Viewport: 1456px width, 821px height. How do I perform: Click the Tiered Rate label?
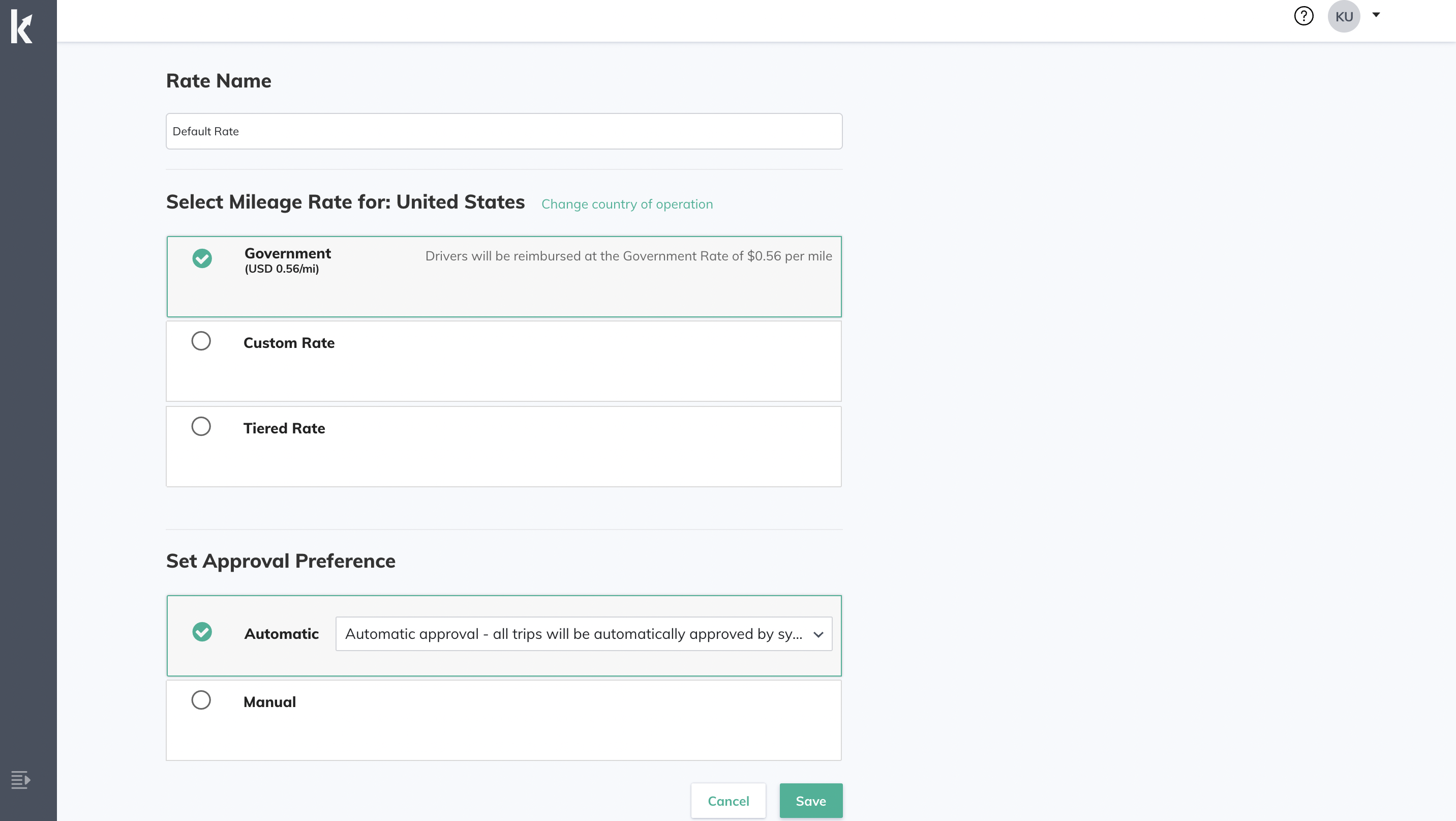(x=284, y=428)
